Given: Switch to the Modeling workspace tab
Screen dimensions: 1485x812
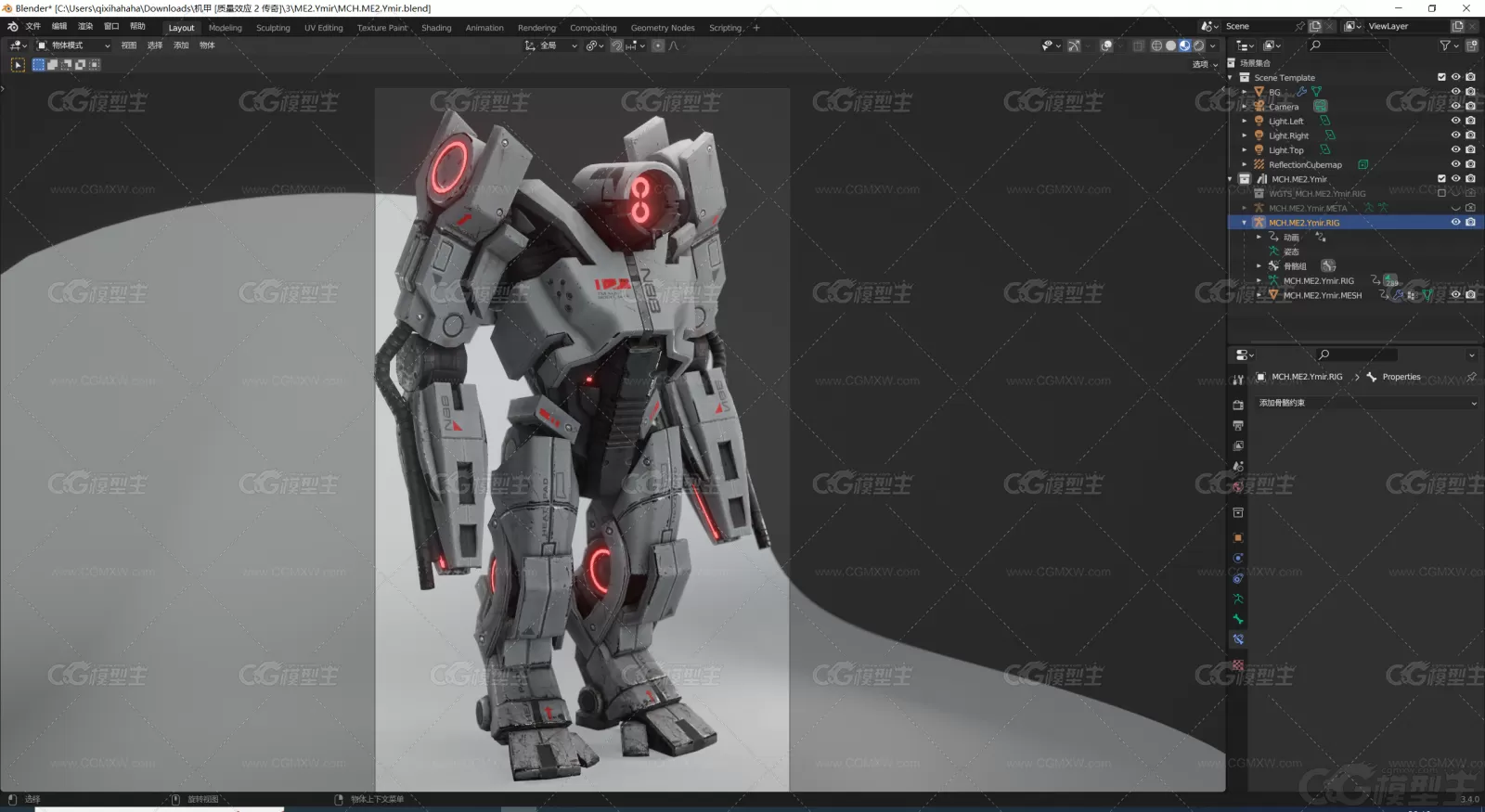Looking at the screenshot, I should 226,28.
